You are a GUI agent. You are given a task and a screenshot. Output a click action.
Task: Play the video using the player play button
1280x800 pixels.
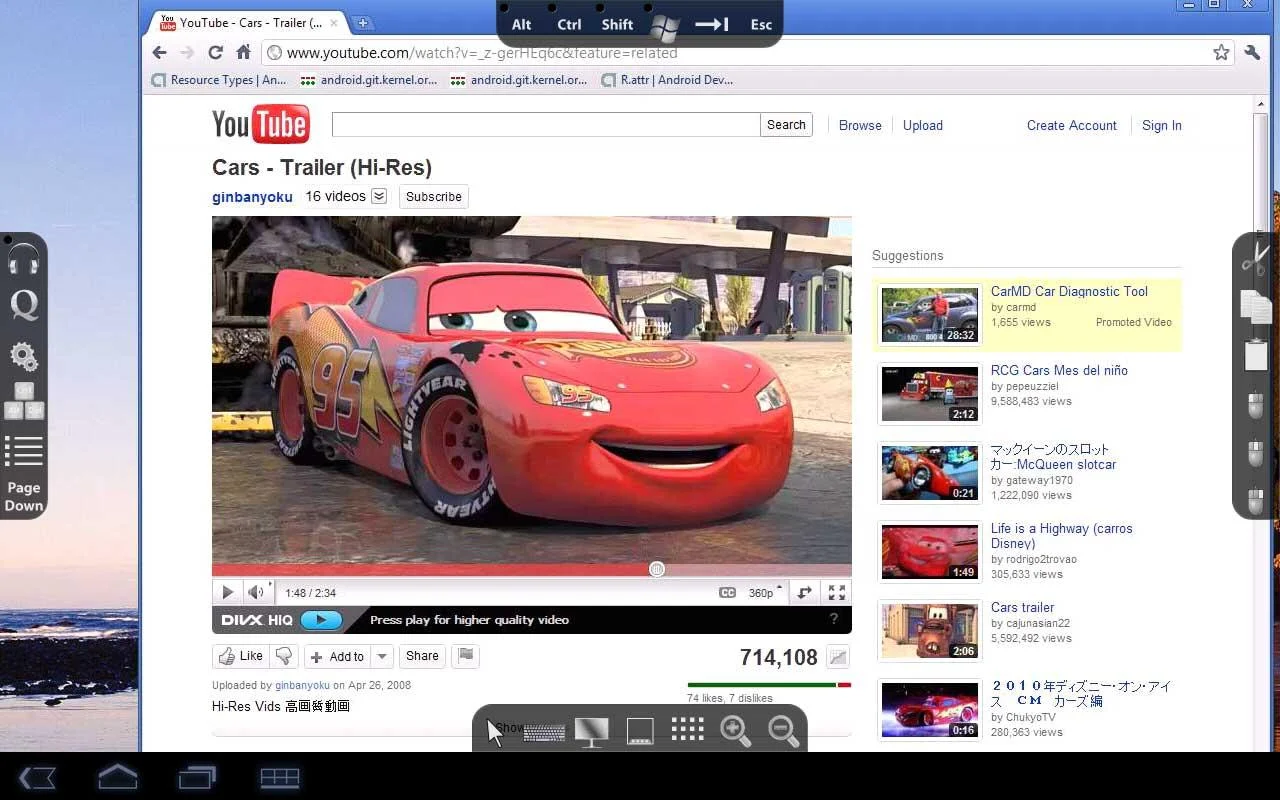tap(227, 593)
